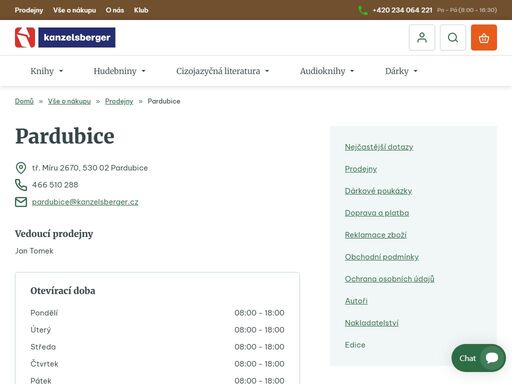Open O nás in the top bar
The width and height of the screenshot is (512, 384).
point(115,10)
